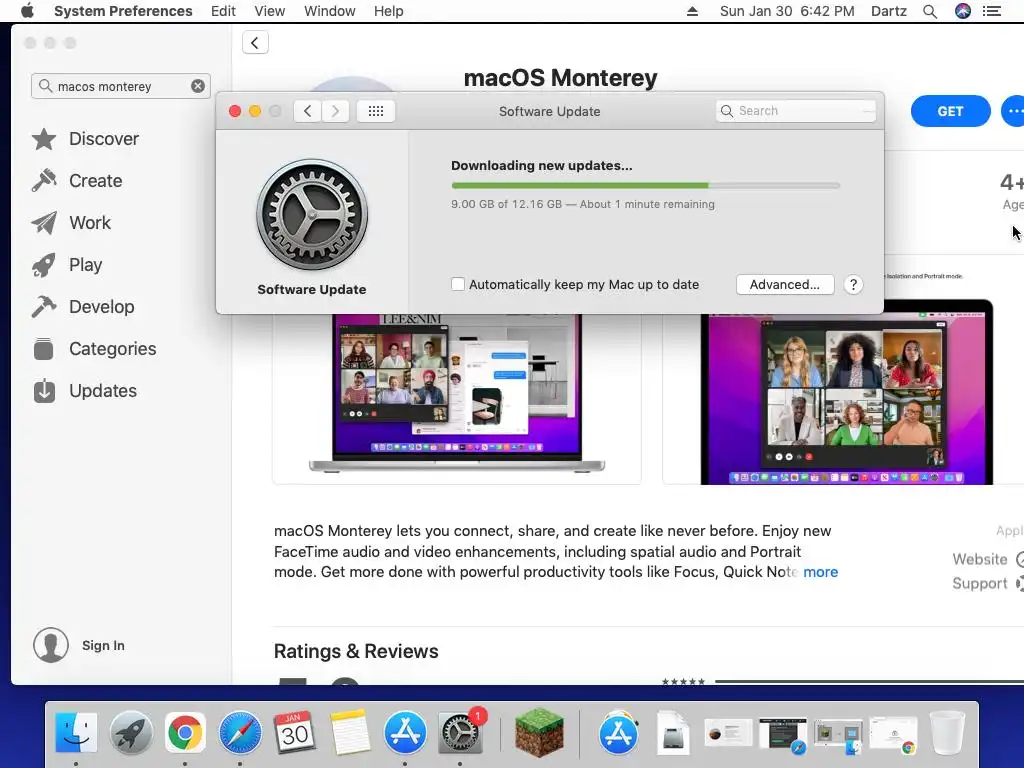Browse Categories in App Store sidebar
Image resolution: width=1024 pixels, height=768 pixels.
94,349
